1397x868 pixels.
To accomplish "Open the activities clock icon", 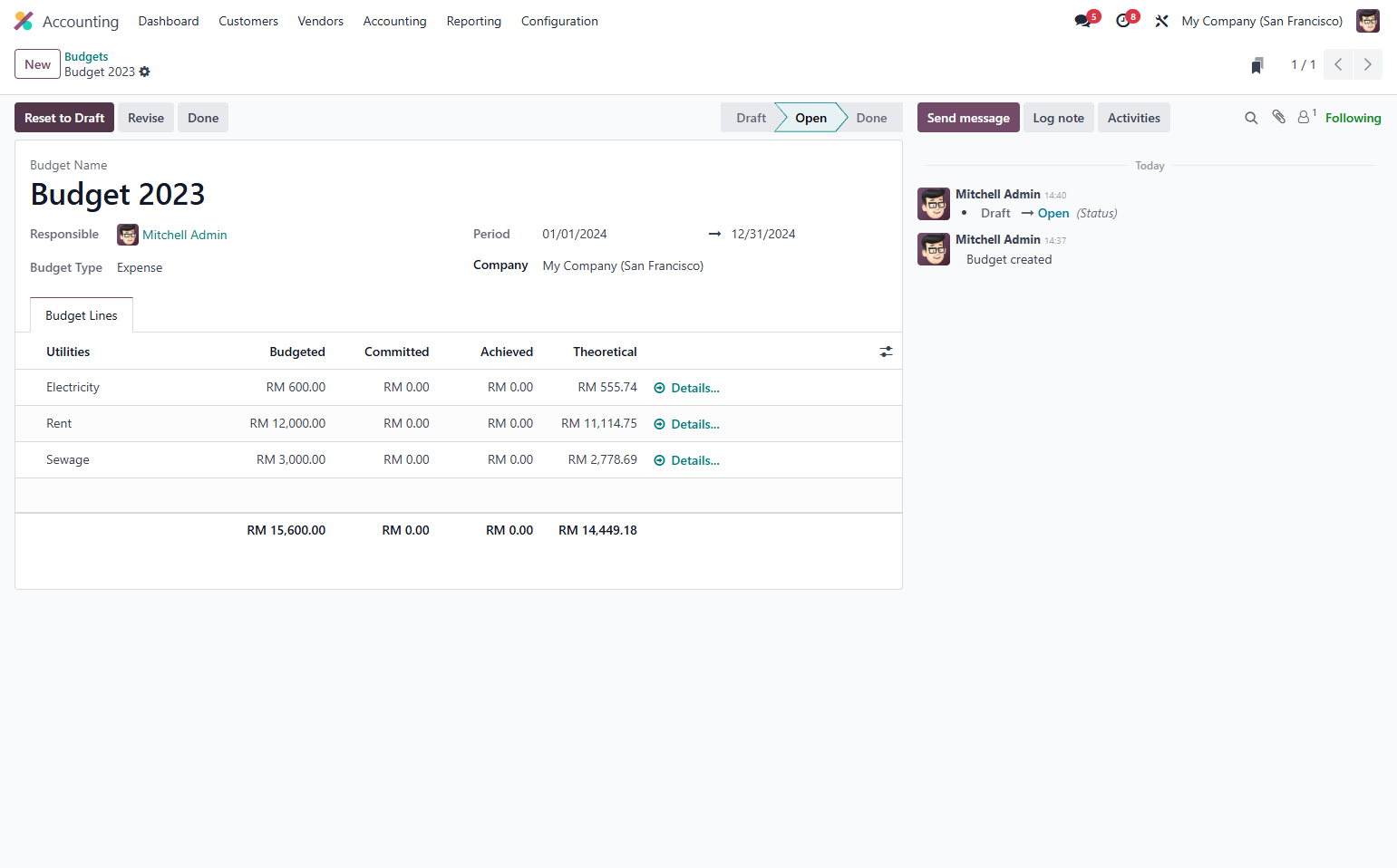I will tap(1122, 21).
